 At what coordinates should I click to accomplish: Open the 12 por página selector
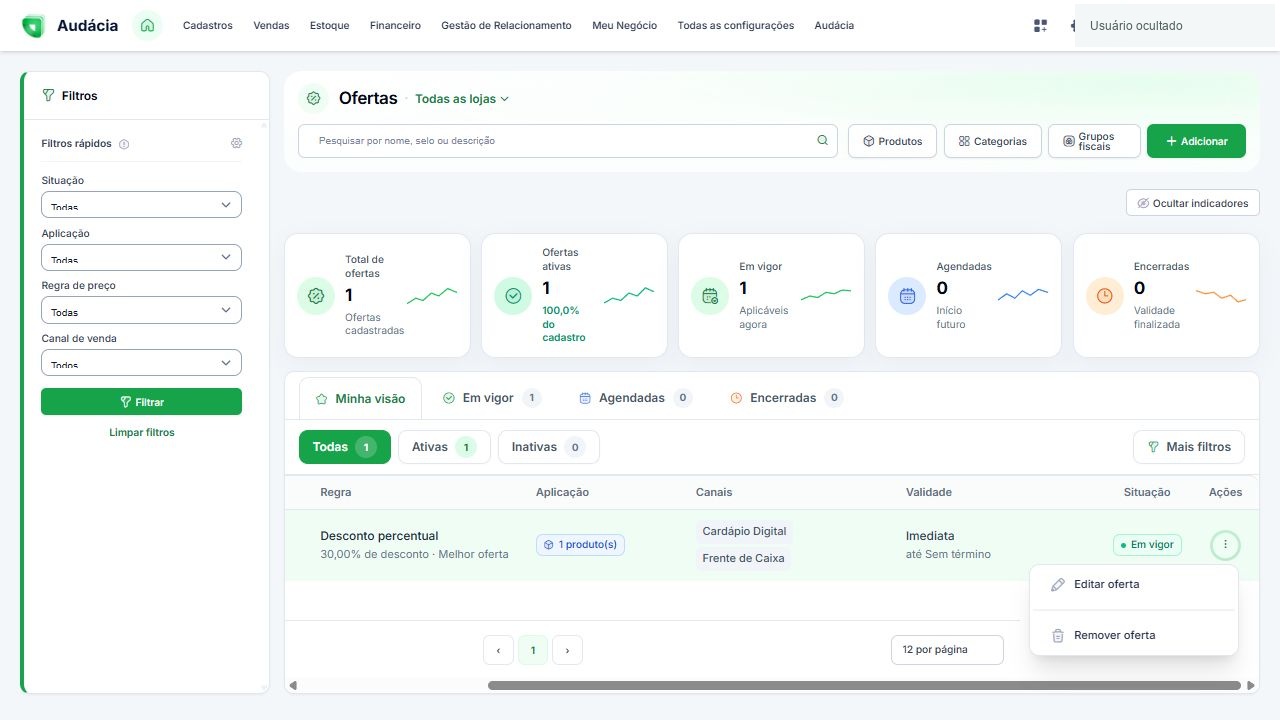click(947, 650)
